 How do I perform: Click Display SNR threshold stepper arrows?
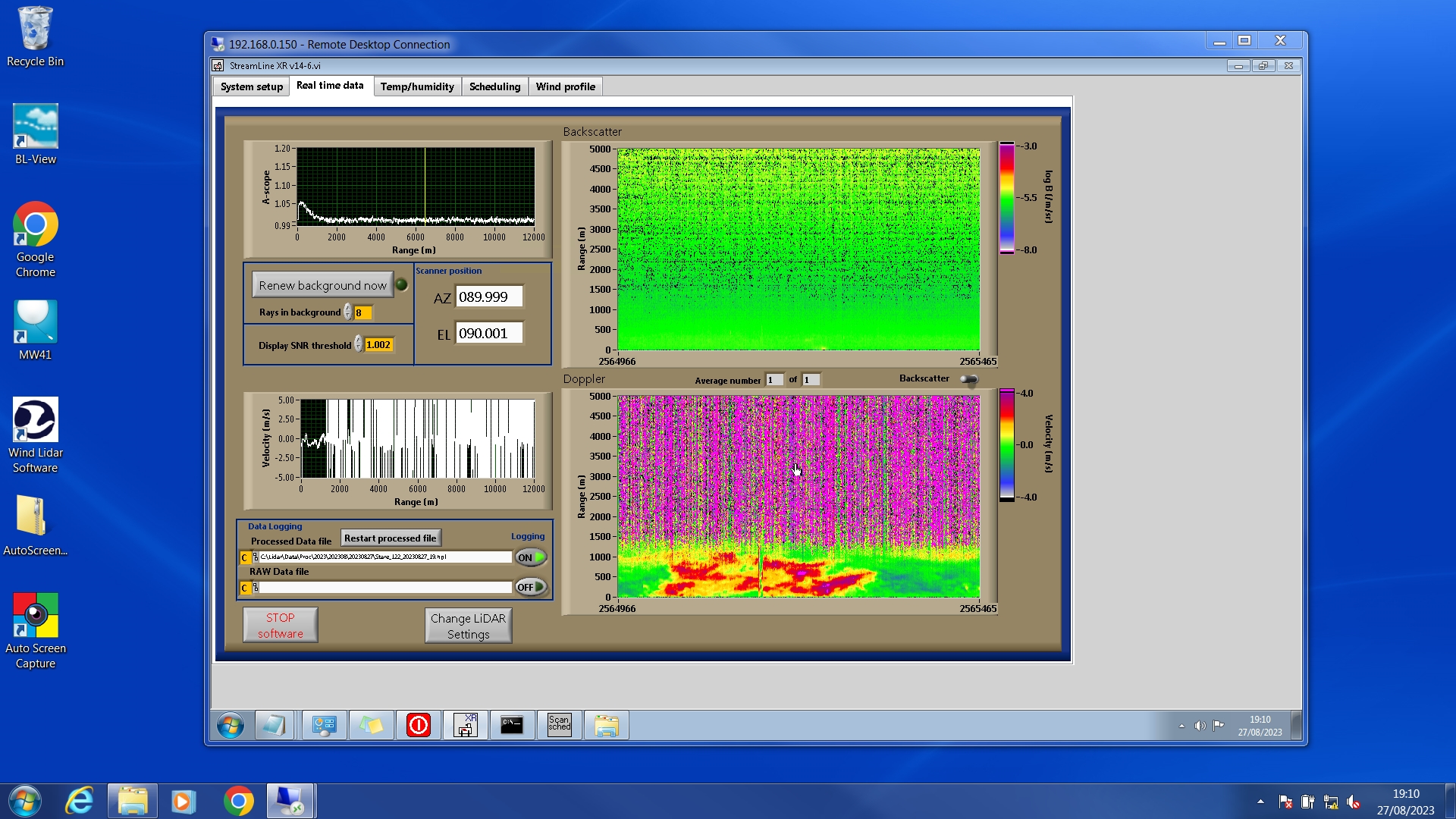358,344
